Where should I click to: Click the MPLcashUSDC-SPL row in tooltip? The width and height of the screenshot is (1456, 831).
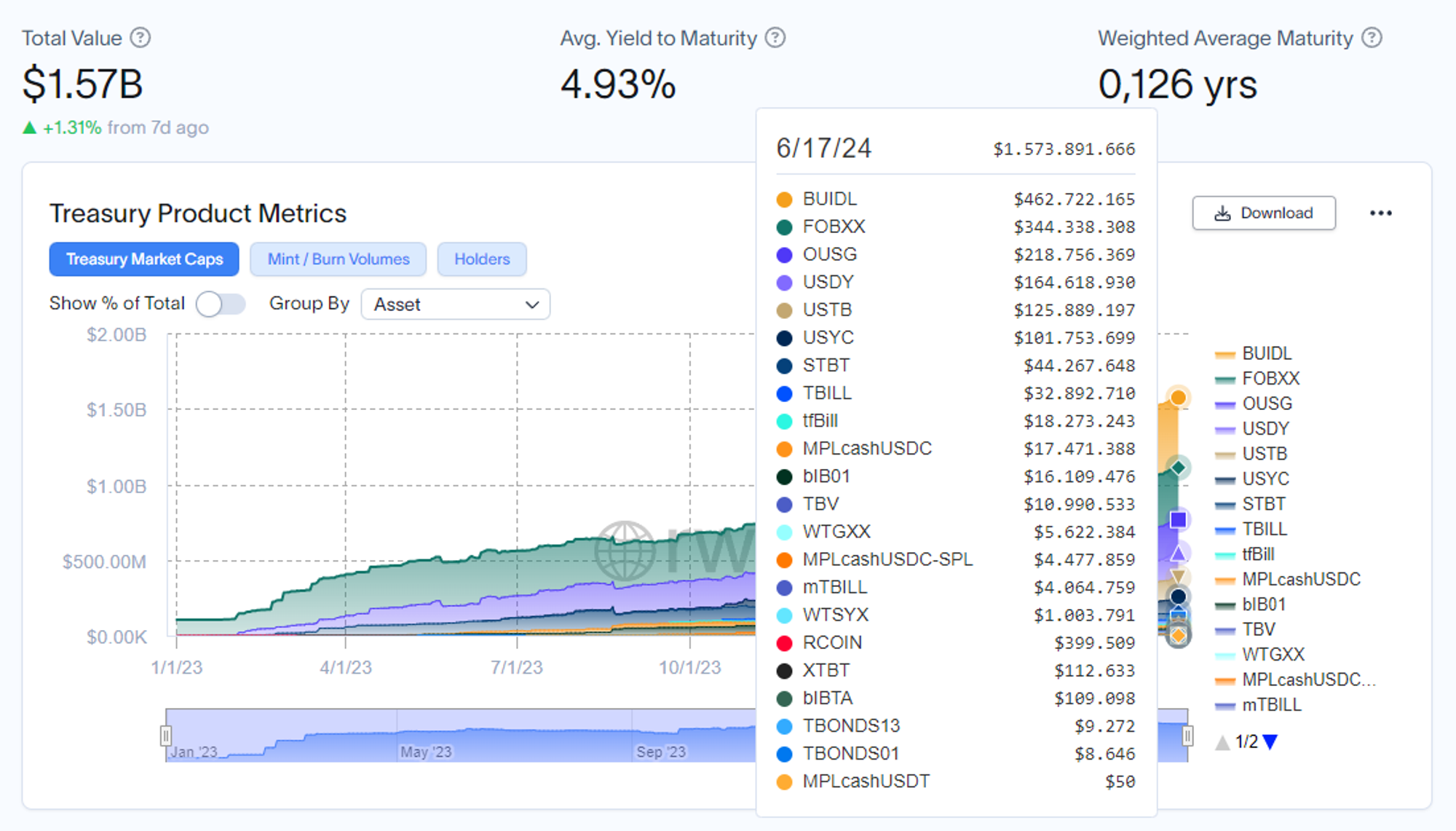coord(956,559)
